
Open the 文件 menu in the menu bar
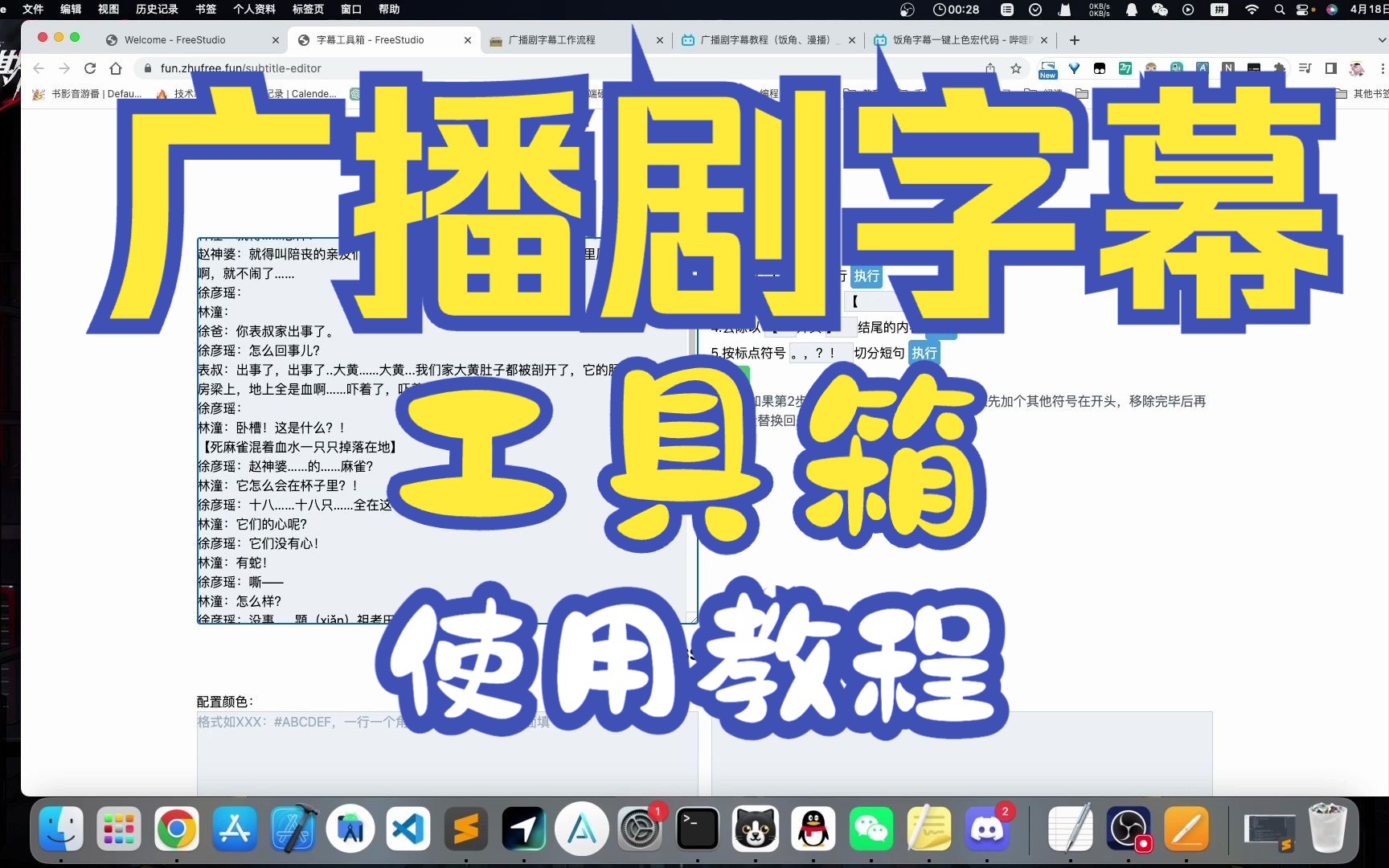point(33,9)
